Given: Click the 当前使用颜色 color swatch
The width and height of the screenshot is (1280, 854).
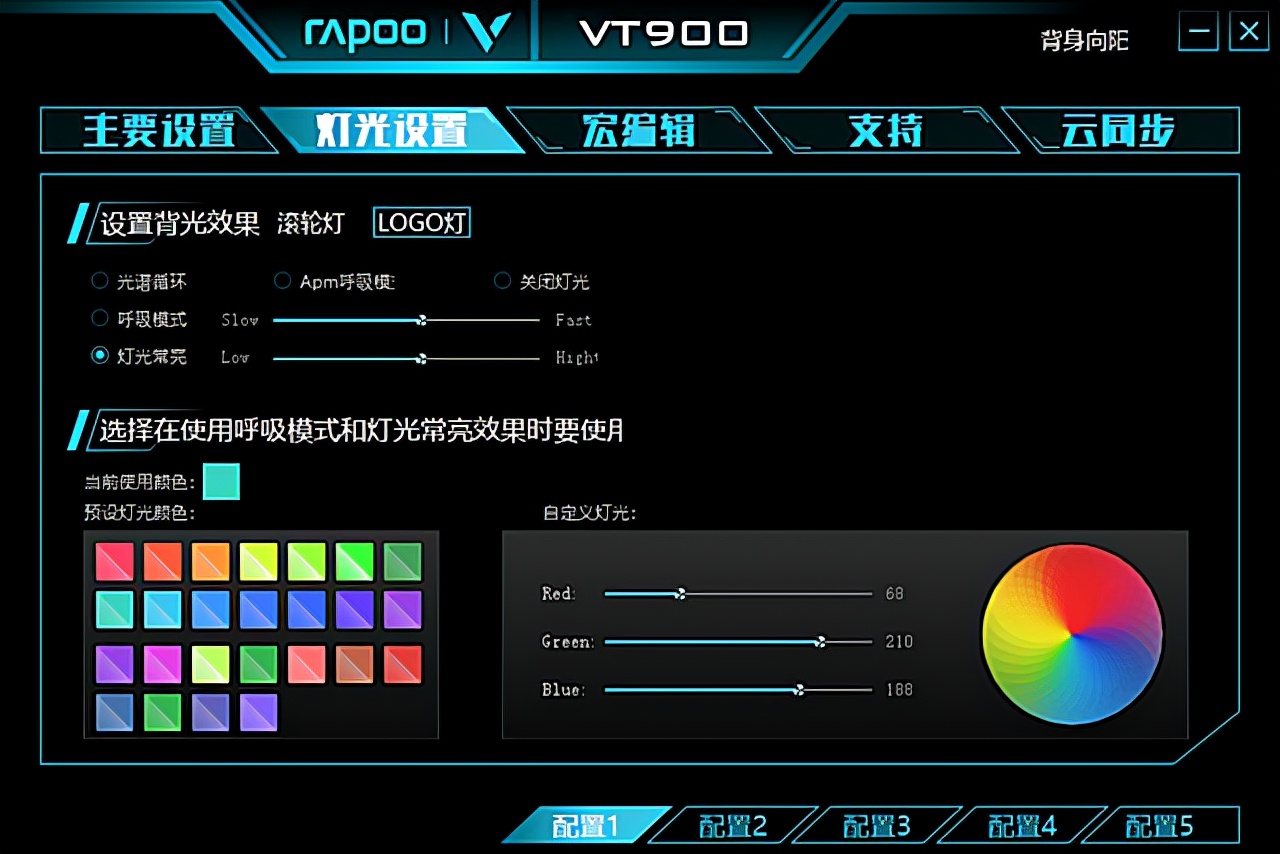Looking at the screenshot, I should [x=221, y=482].
